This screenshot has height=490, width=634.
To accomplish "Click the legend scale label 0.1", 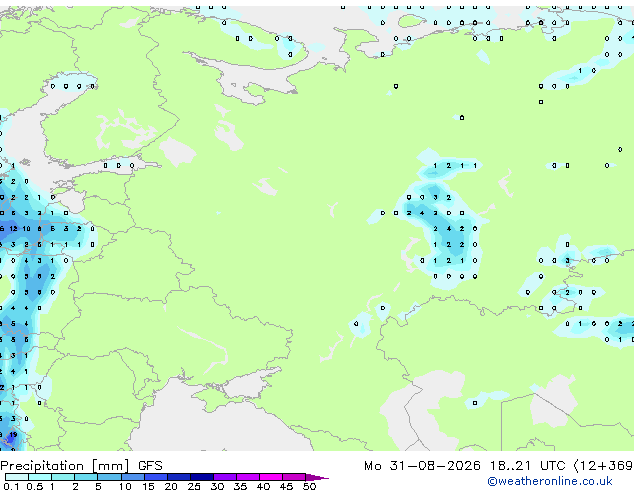I will [x=11, y=486].
